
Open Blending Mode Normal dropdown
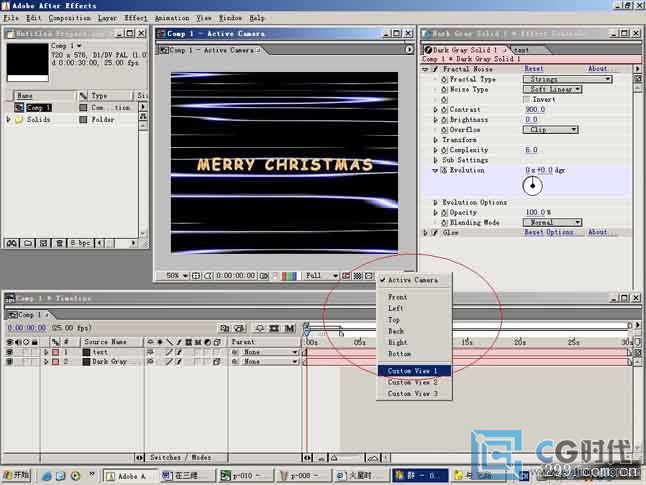click(552, 223)
